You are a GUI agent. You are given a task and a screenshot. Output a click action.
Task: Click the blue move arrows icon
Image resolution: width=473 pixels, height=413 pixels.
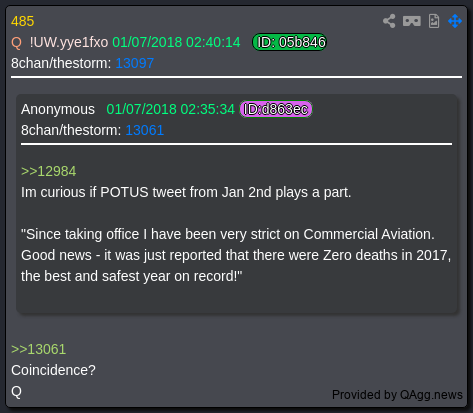pyautogui.click(x=455, y=21)
